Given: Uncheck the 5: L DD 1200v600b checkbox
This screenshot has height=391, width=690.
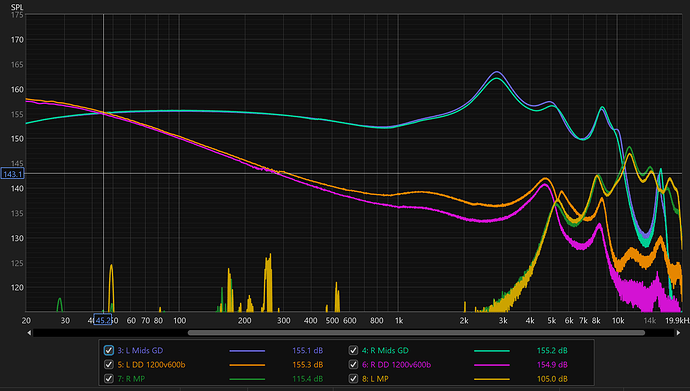Looking at the screenshot, I should (x=109, y=365).
